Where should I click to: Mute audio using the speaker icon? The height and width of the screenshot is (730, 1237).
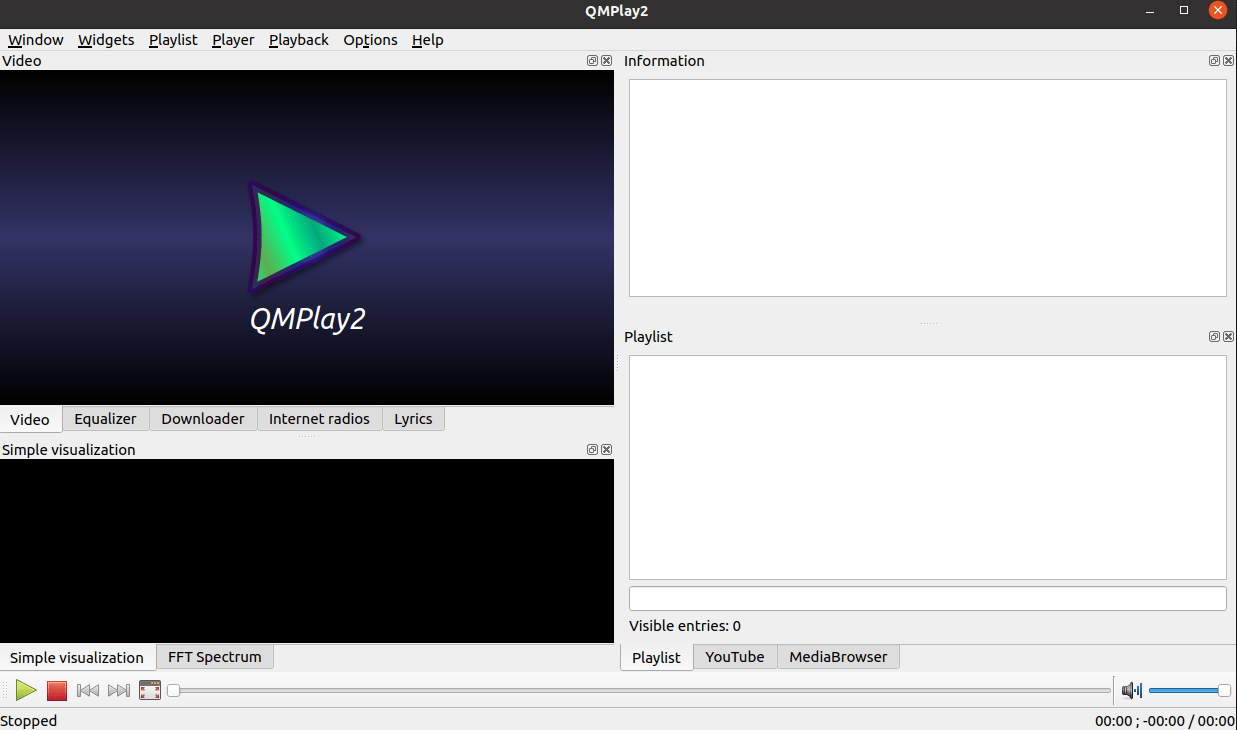(x=1132, y=690)
